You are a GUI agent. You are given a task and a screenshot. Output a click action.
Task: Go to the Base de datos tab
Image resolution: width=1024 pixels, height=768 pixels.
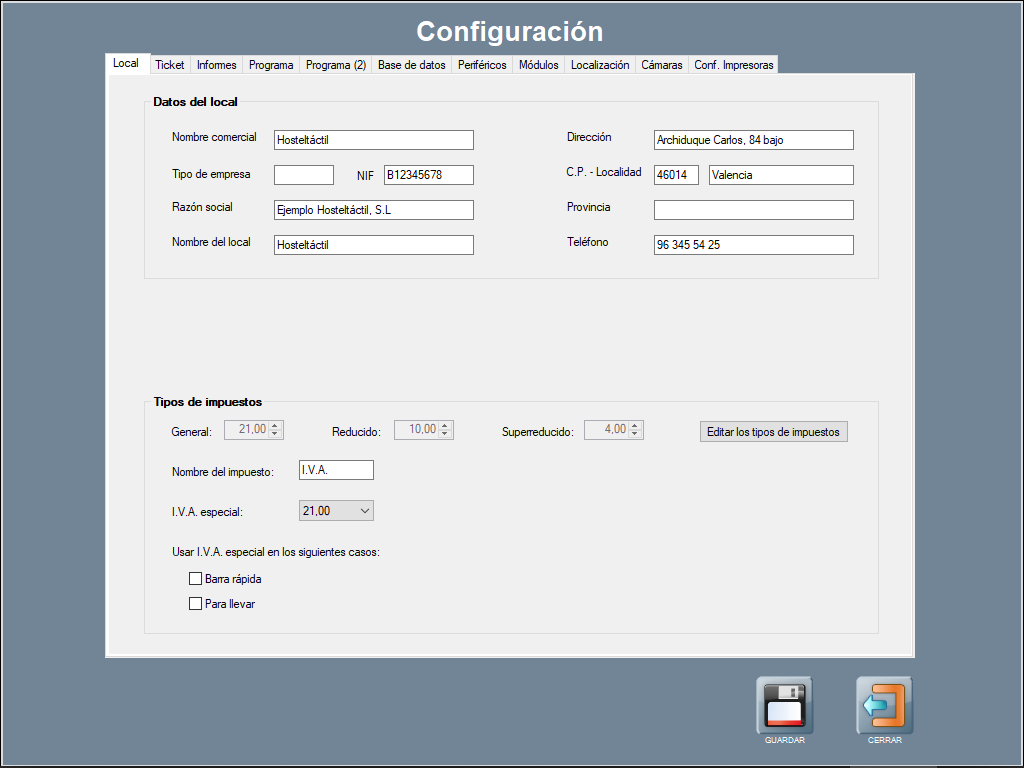411,65
